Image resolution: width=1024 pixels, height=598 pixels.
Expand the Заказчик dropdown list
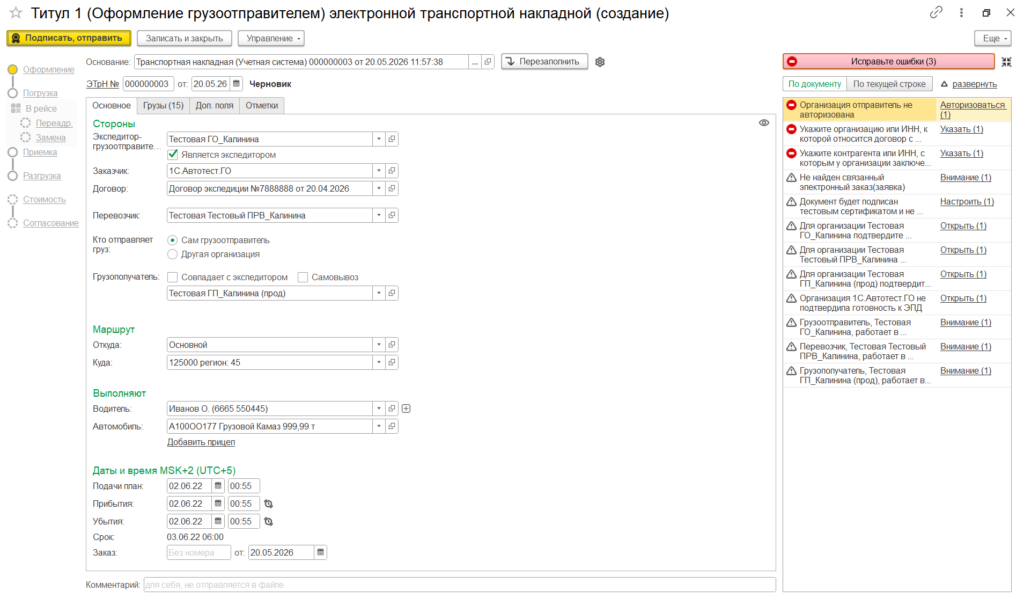click(379, 171)
